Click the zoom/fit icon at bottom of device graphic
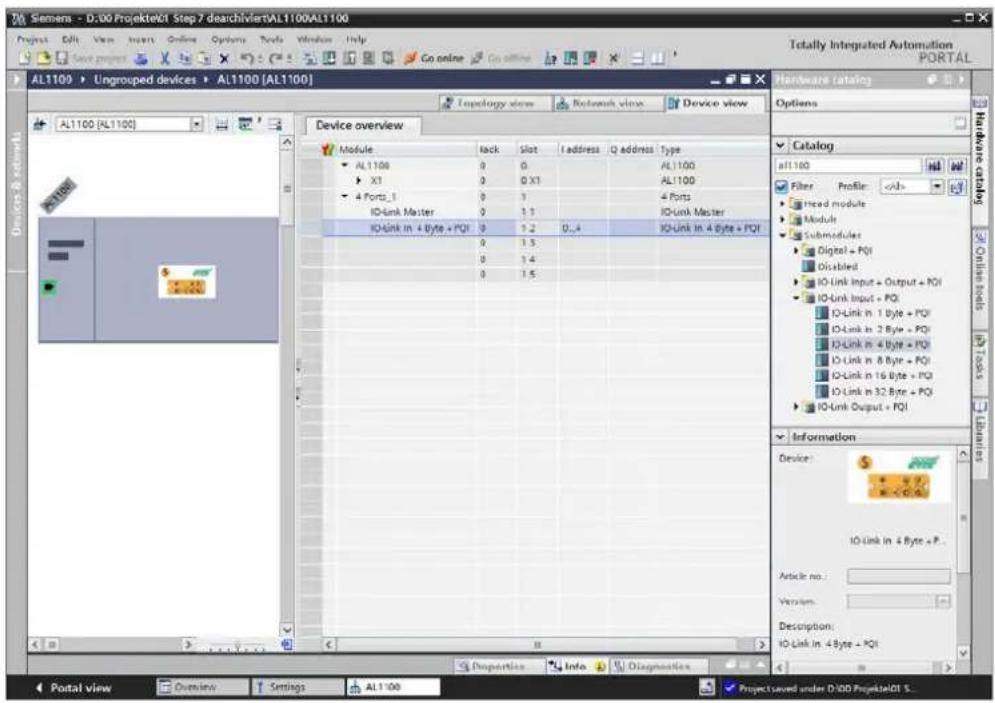Screen dimensions: 995x703 [x=287, y=645]
